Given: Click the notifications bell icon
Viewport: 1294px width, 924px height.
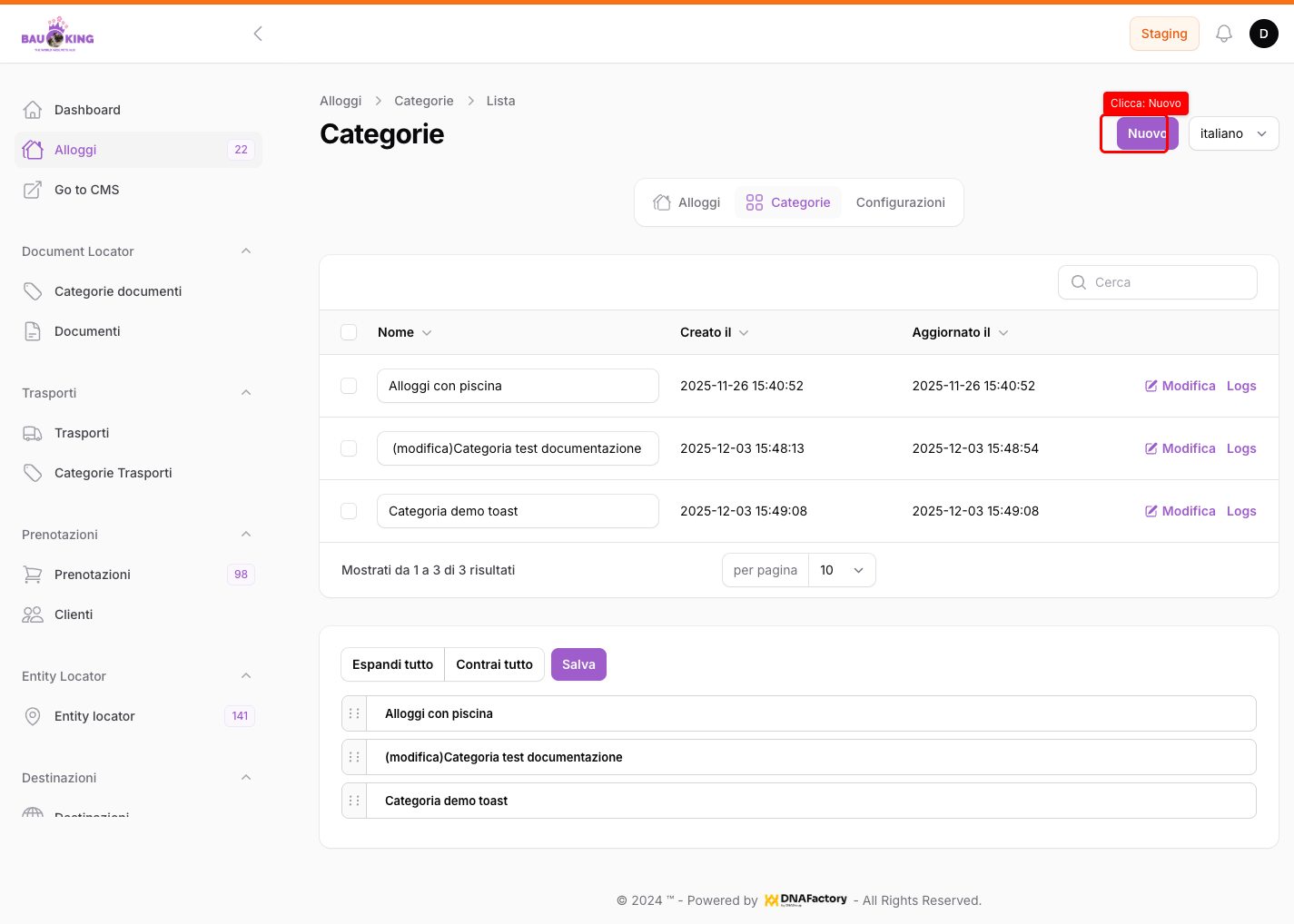Looking at the screenshot, I should (1223, 34).
